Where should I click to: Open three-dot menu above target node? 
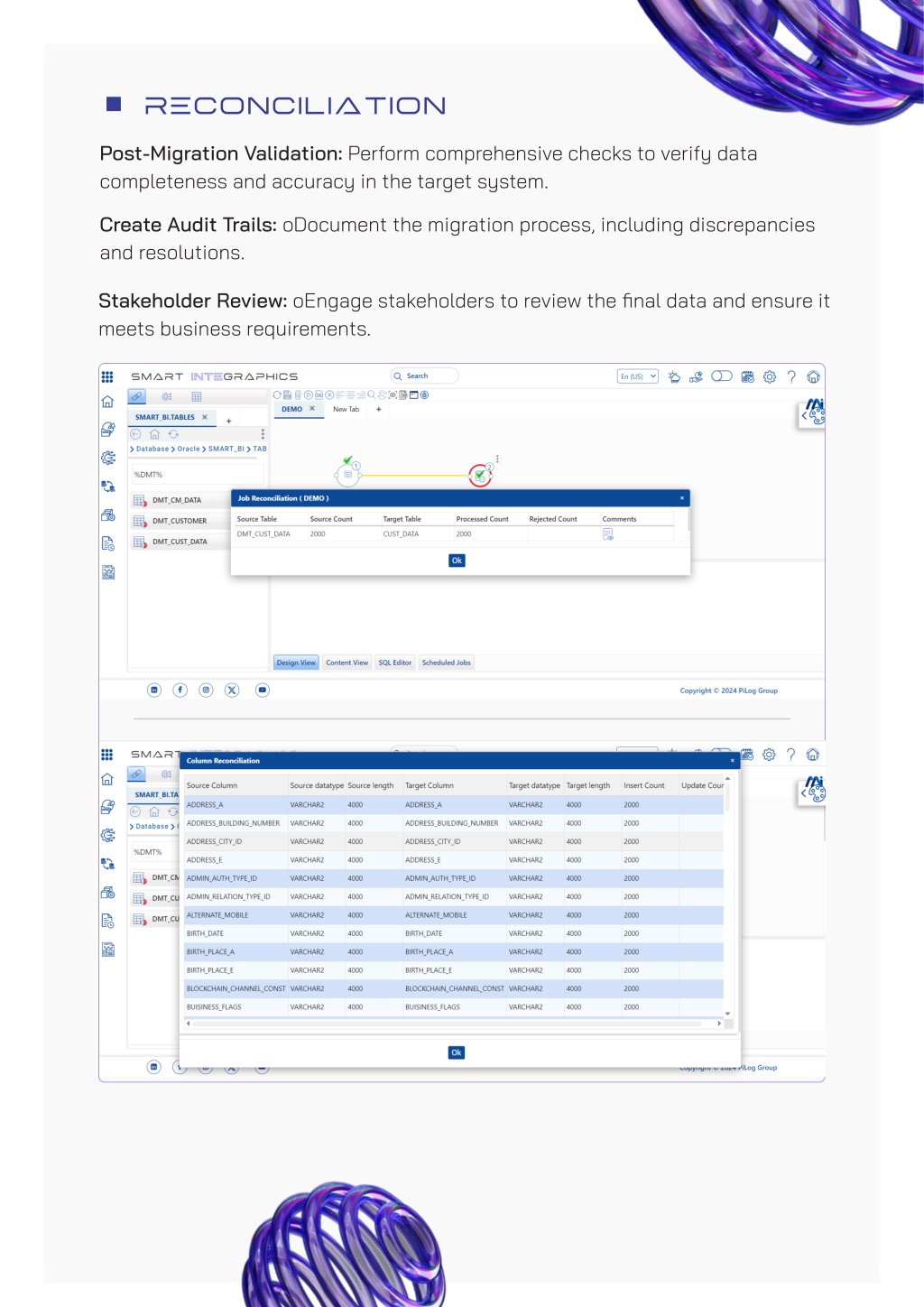point(497,459)
